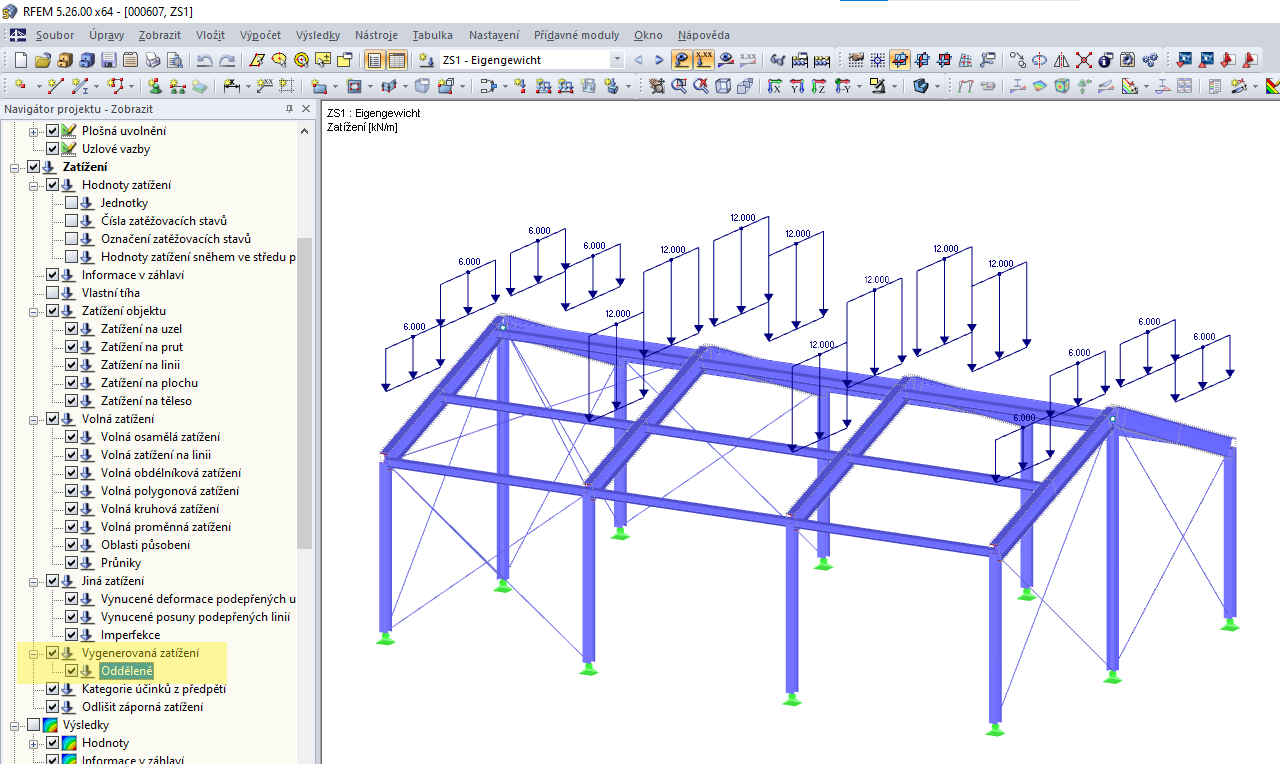Uncheck the Odlišit záporná zatížení checkbox
This screenshot has height=764, width=1280.
[52, 707]
